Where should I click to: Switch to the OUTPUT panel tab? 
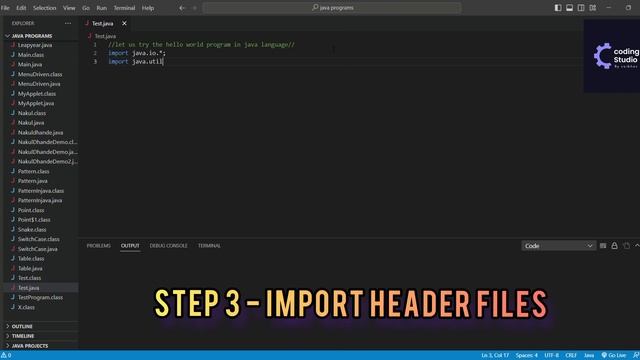pos(130,246)
